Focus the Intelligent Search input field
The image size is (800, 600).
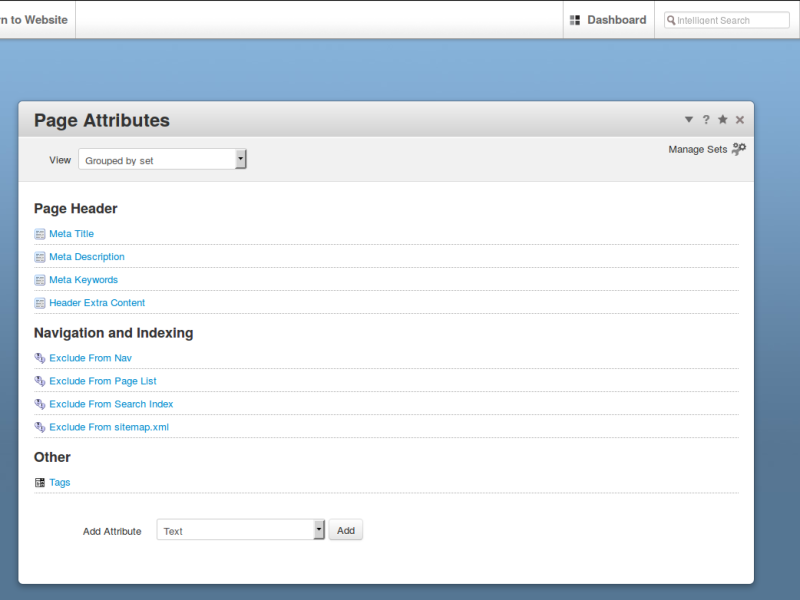coord(727,20)
